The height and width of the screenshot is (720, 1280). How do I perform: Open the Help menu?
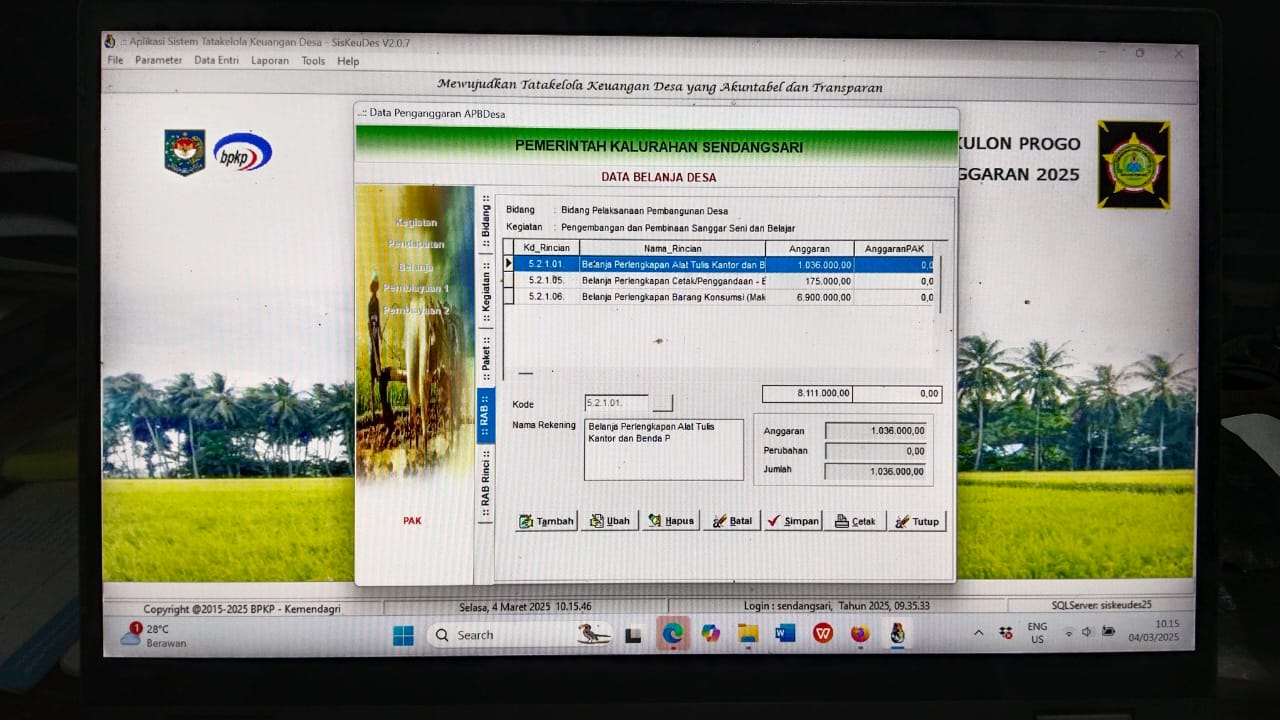coord(348,61)
